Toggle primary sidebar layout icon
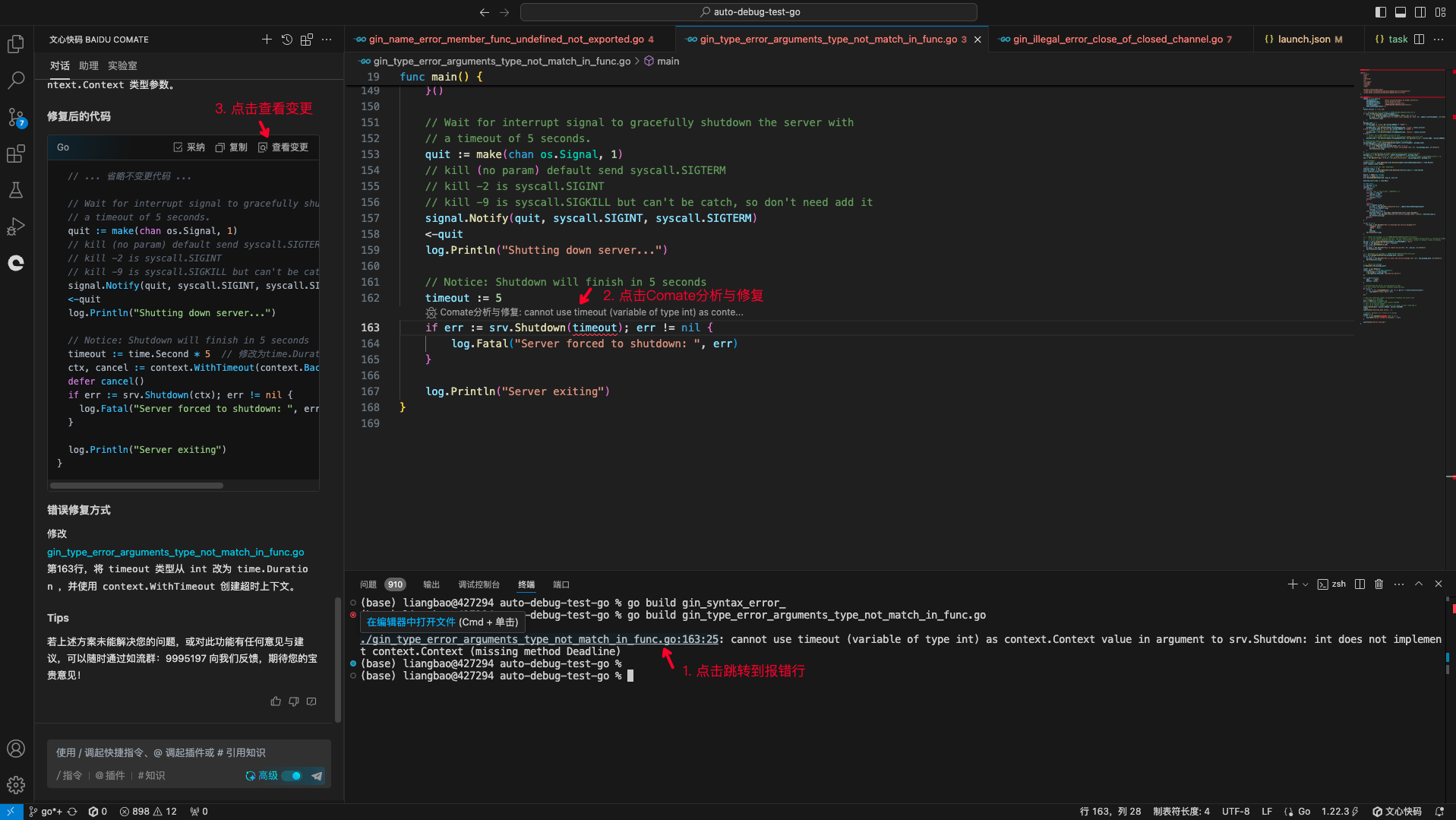 pos(1381,12)
